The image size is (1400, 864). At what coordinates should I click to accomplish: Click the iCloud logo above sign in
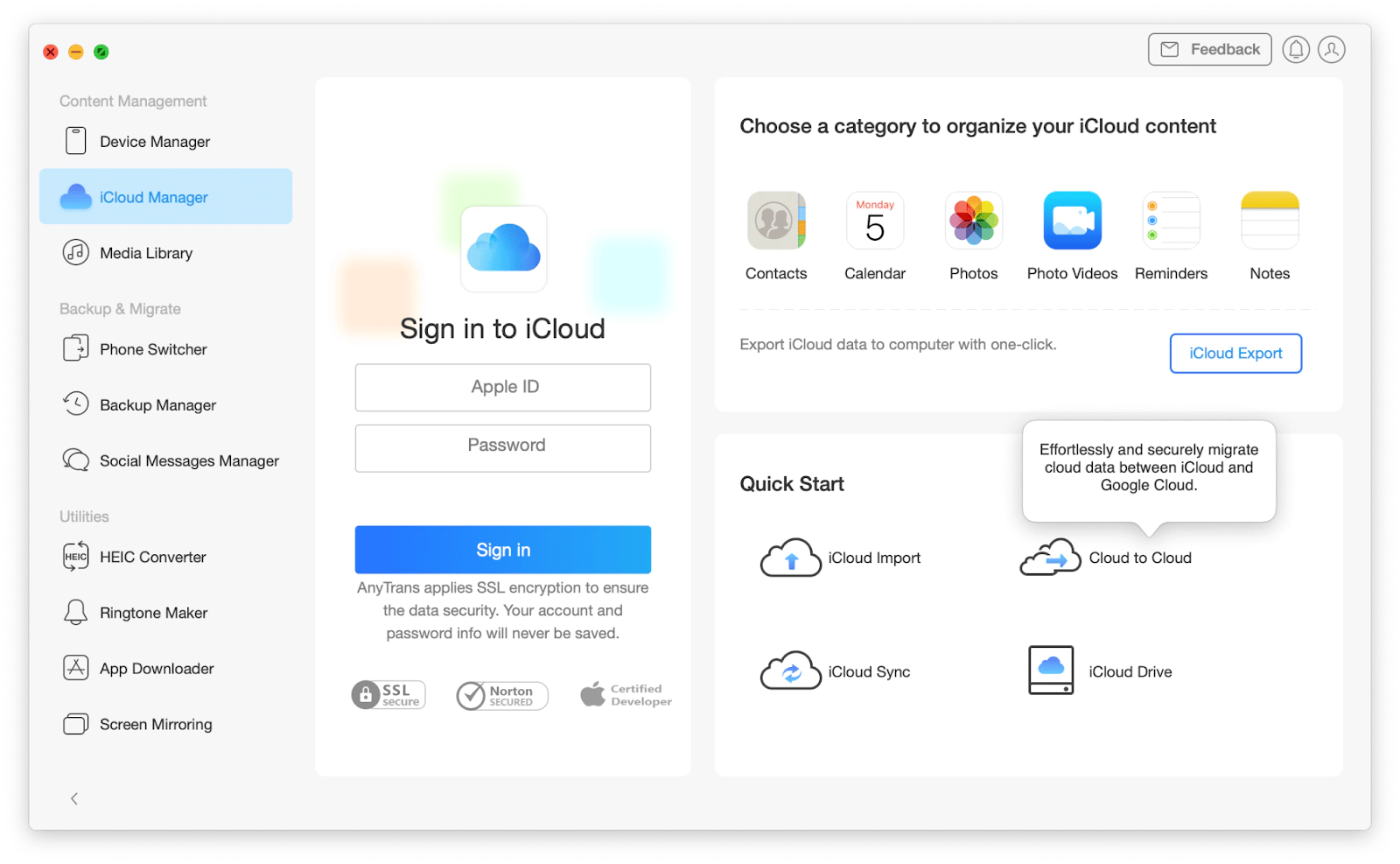click(504, 249)
